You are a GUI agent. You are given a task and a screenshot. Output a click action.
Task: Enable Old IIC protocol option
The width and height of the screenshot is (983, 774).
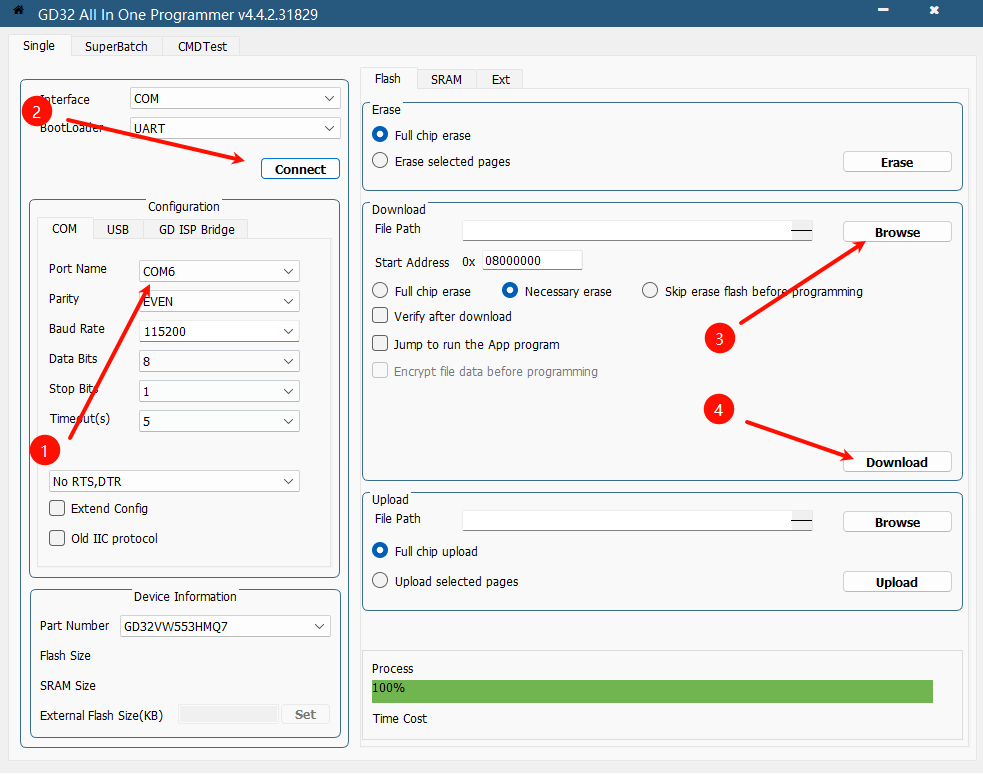click(x=58, y=539)
